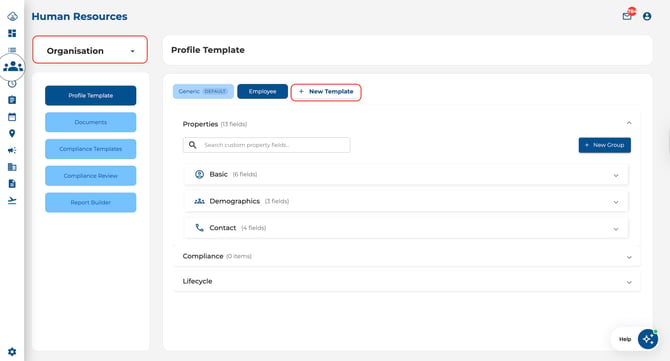Open the dashboard grid icon in sidebar
Viewport: 670px width, 361px height.
[x=12, y=33]
